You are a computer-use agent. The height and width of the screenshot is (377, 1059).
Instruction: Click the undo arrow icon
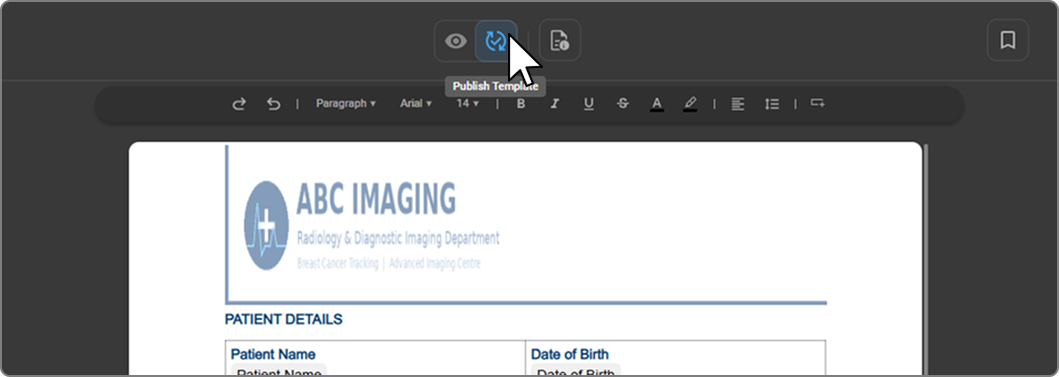click(273, 104)
